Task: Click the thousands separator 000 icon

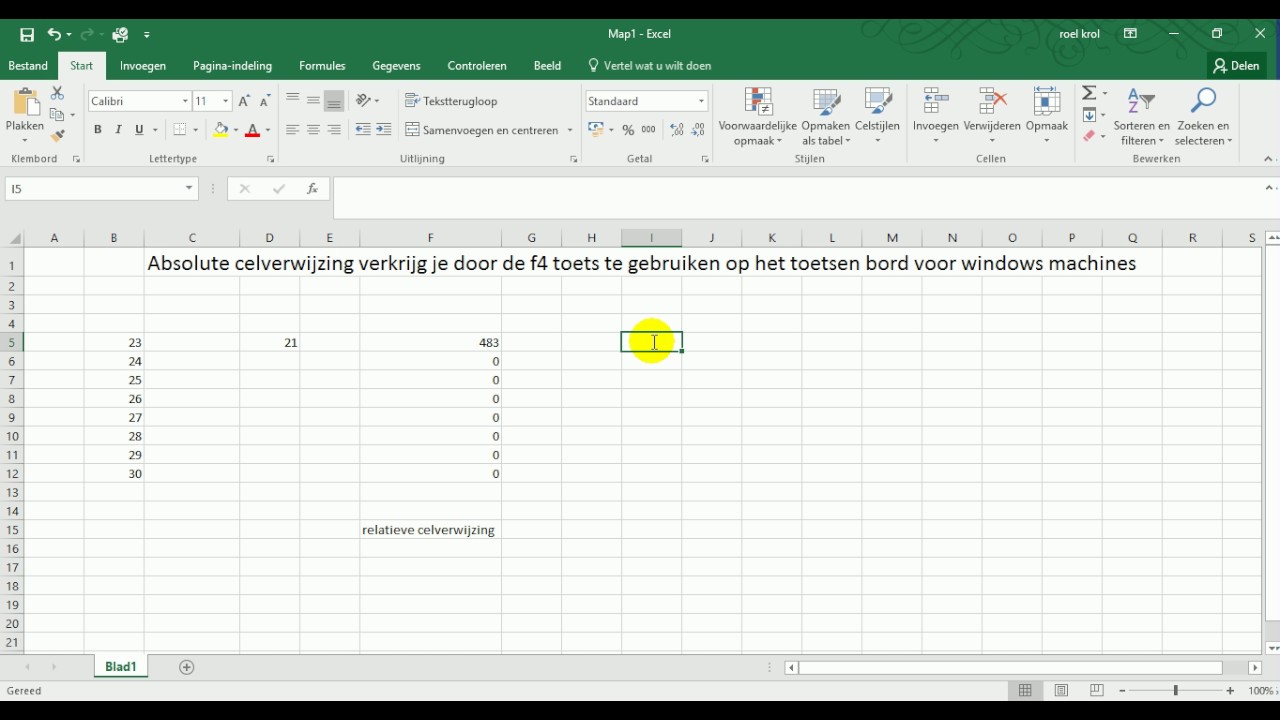Action: [x=649, y=130]
